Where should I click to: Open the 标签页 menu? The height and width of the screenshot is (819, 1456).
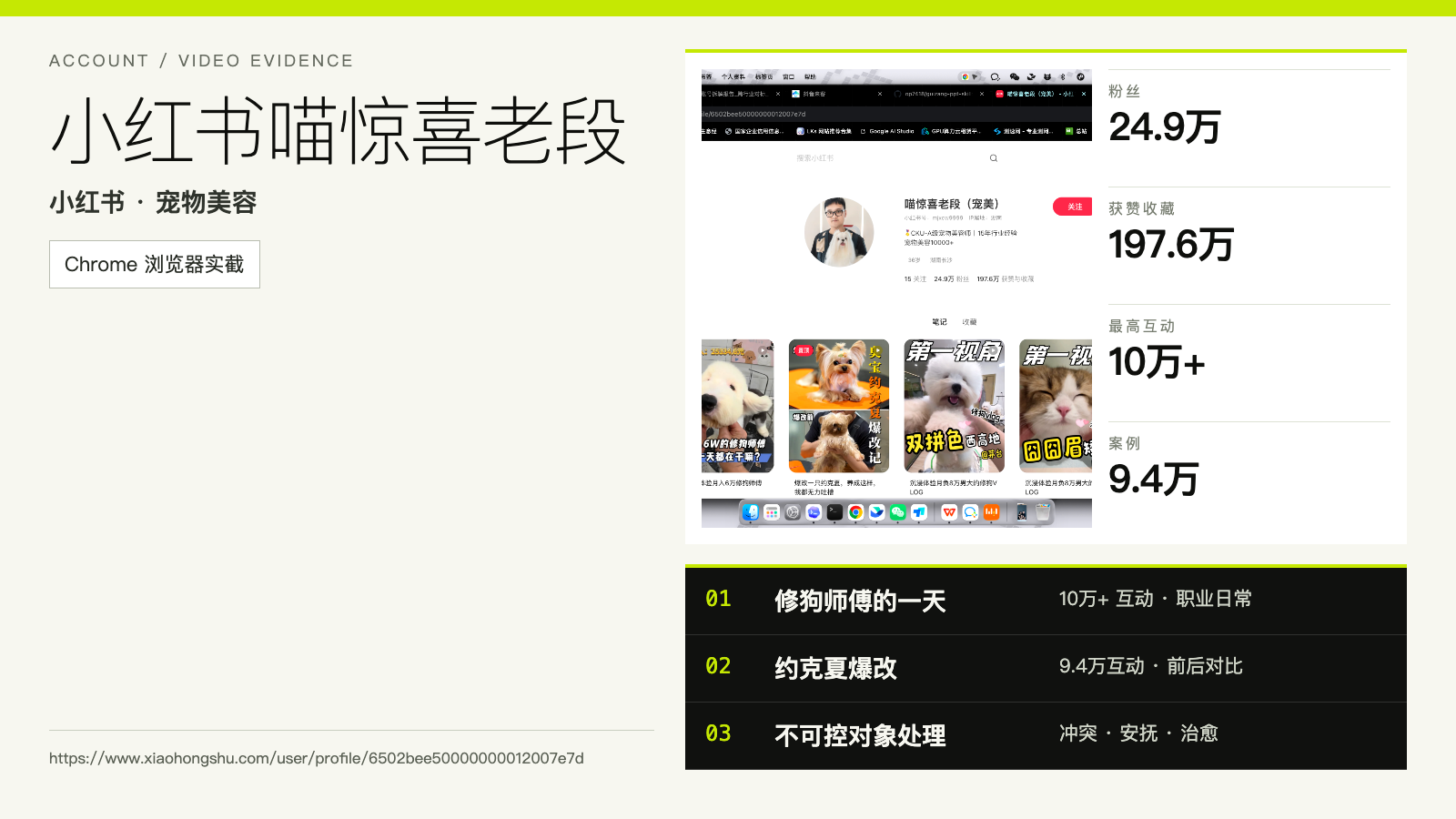[763, 76]
